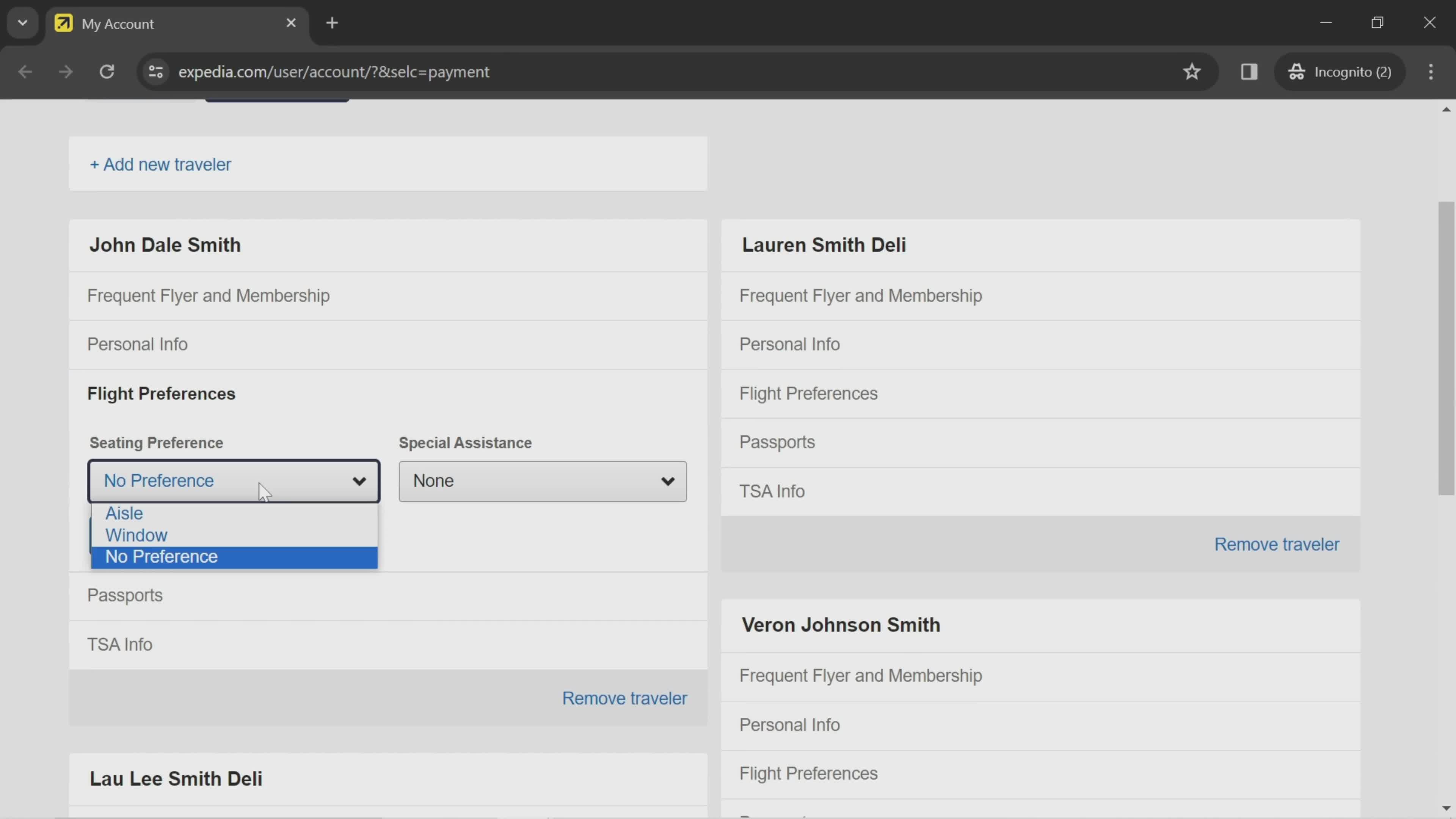
Task: Click the browser tab switcher icon
Action: coord(22,22)
